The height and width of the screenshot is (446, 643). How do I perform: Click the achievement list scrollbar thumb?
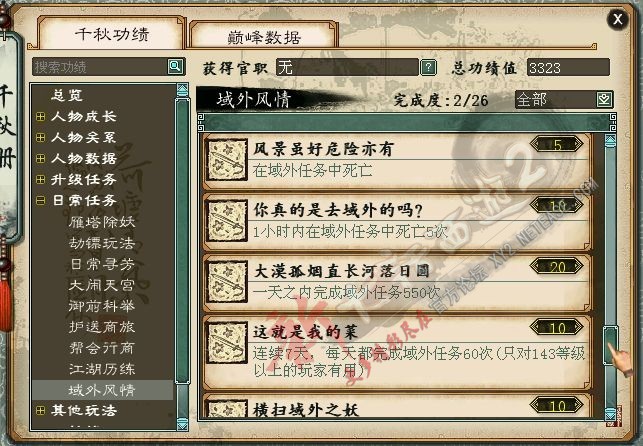pyautogui.click(x=610, y=345)
